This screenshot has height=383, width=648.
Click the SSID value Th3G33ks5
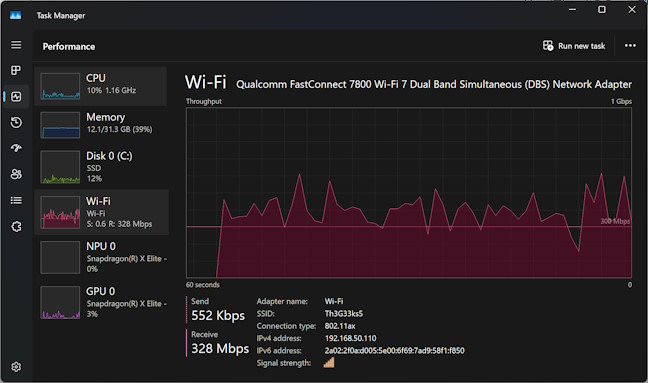(343, 314)
